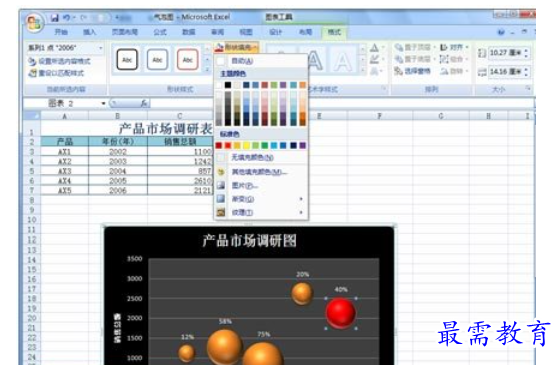
Task: Expand the chart element dropdown showing 2006
Action: tap(101, 48)
